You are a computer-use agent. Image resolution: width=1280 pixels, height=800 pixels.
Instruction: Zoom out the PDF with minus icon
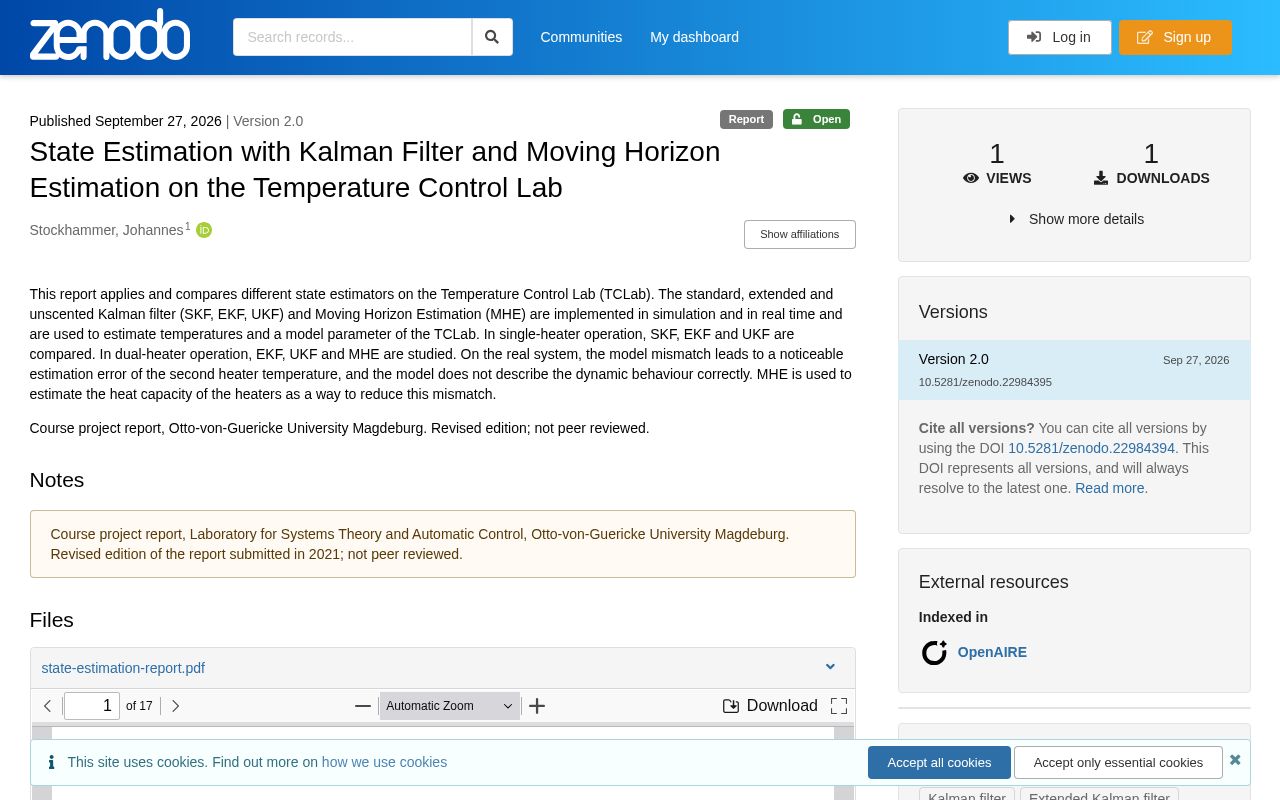coord(363,706)
